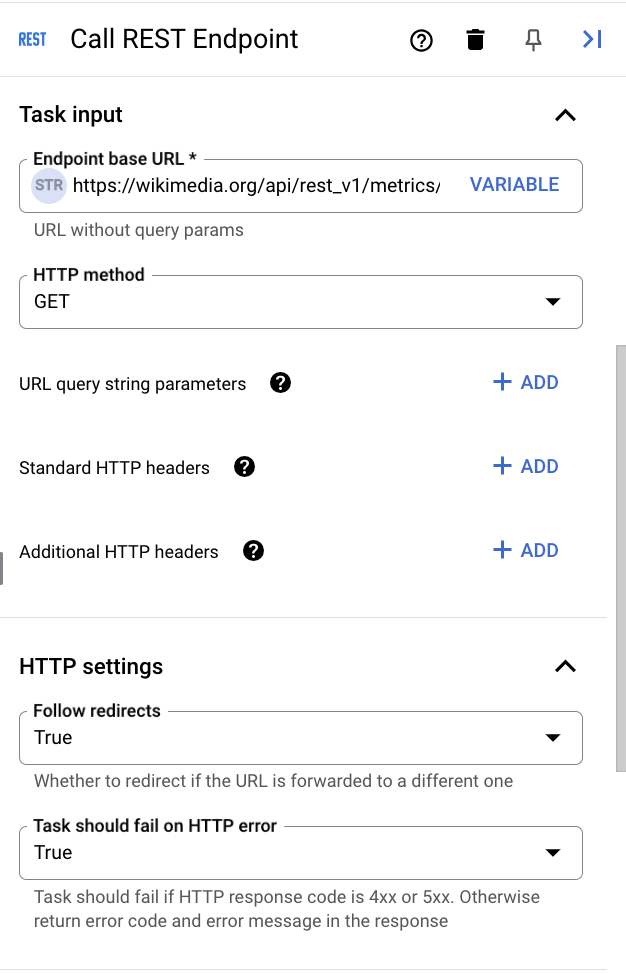The width and height of the screenshot is (626, 974).
Task: Open help tooltip for Standard HTTP headers
Action: [x=244, y=467]
